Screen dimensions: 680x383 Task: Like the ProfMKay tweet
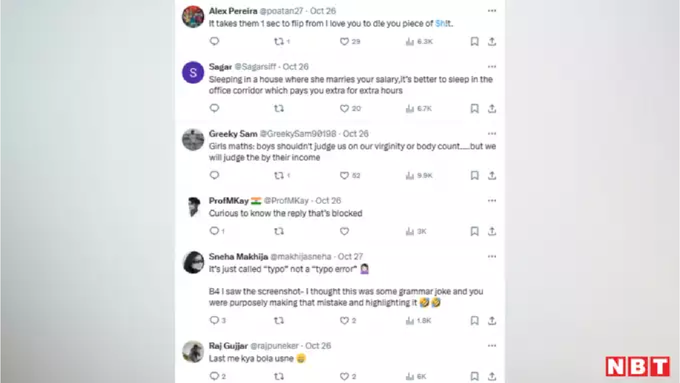coord(344,231)
